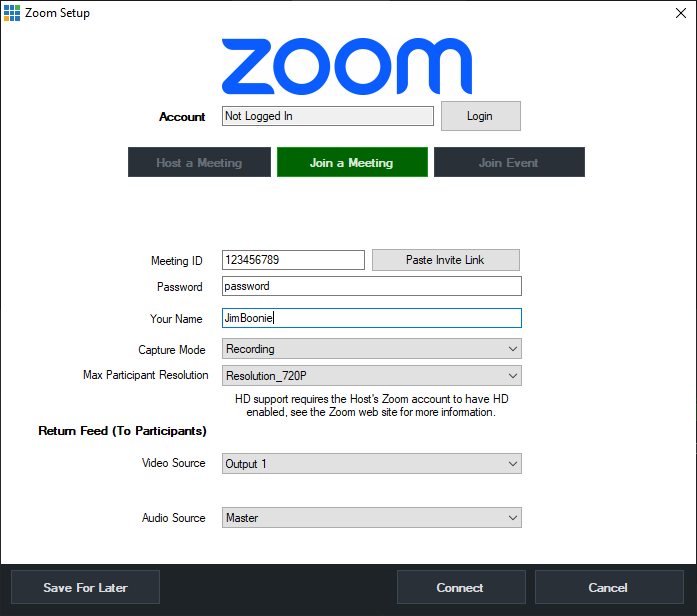Click the Account status field
Viewport: 697px width, 616px height.
click(x=327, y=116)
